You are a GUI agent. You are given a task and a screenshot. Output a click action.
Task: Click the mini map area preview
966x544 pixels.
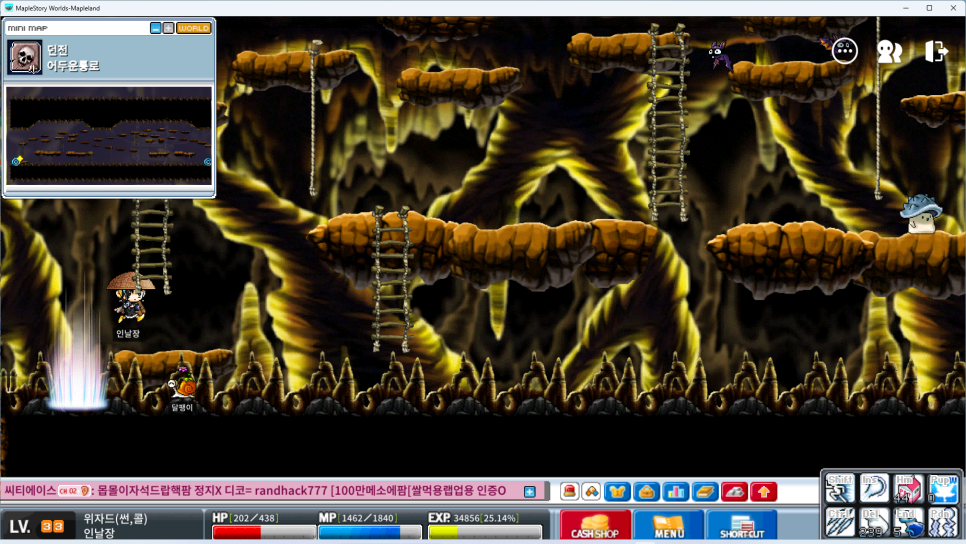click(109, 136)
